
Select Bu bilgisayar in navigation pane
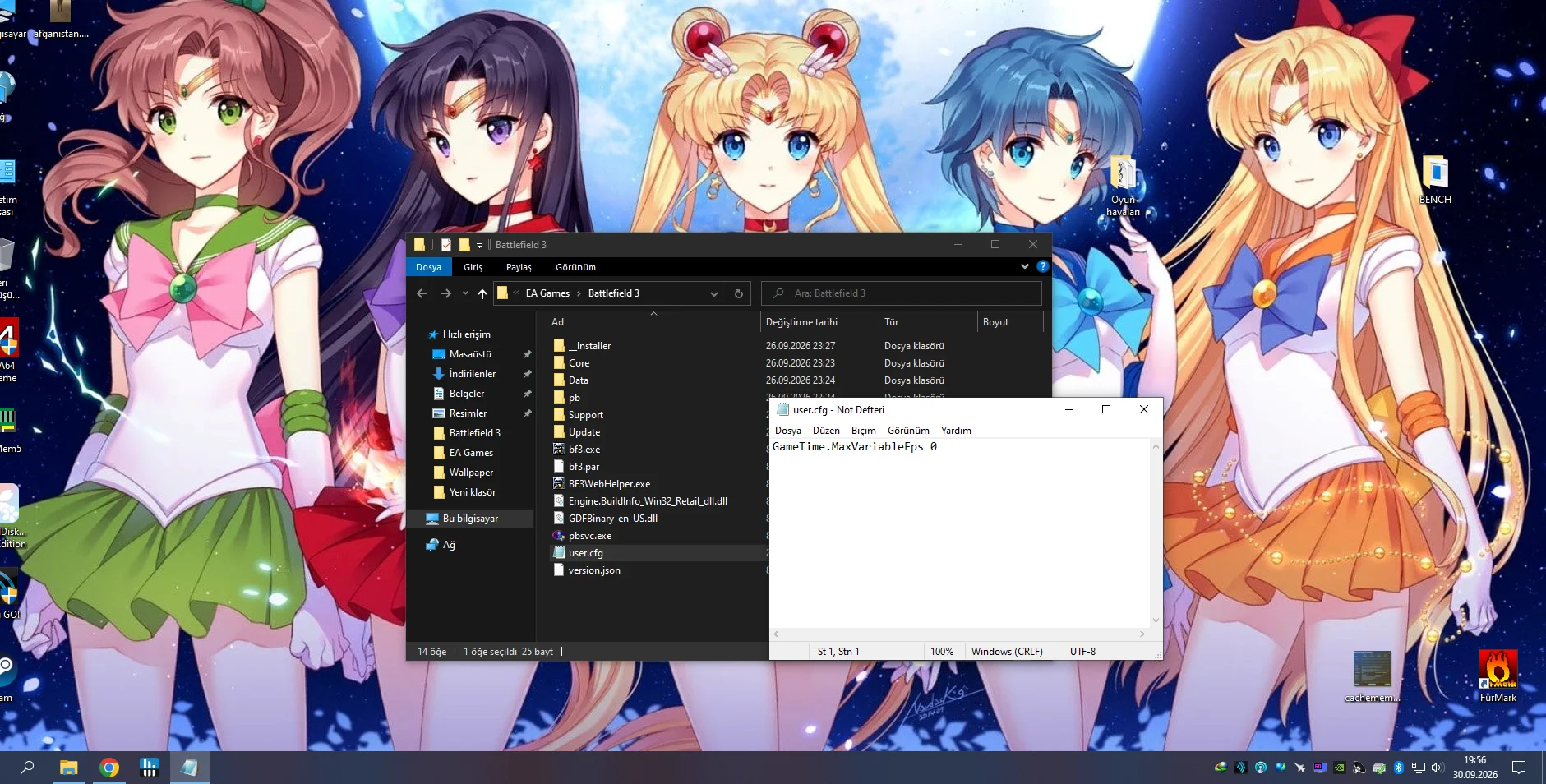[470, 519]
